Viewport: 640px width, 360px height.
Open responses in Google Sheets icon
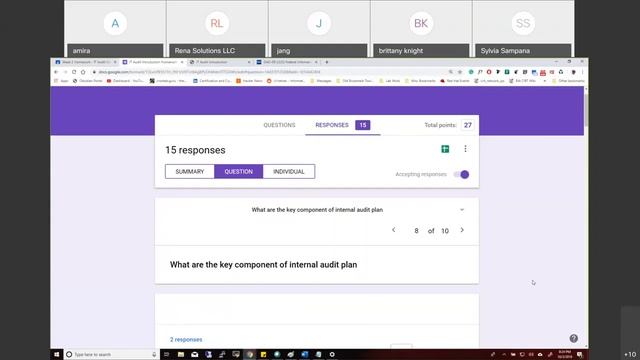(445, 149)
